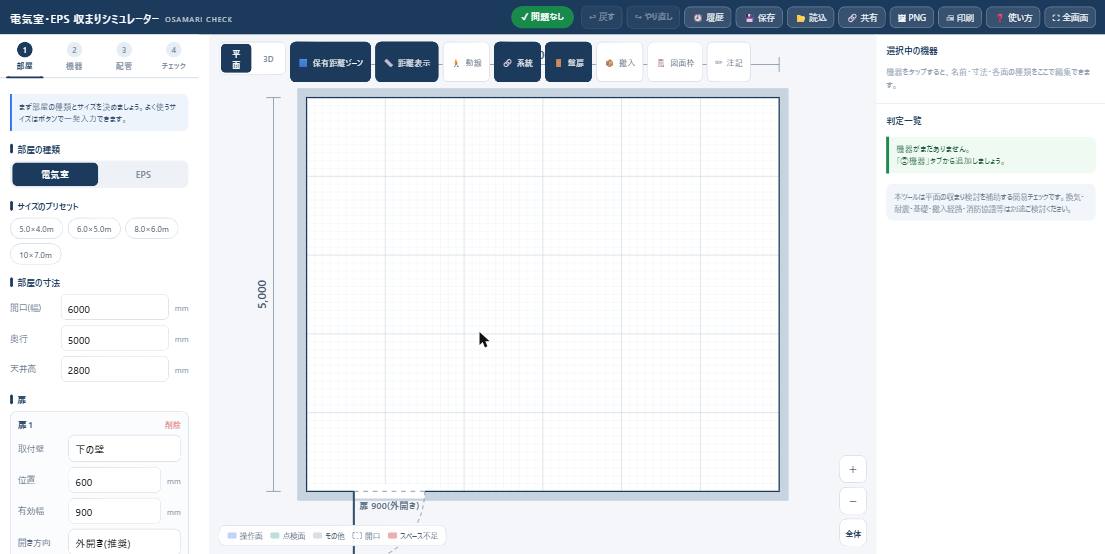
Task: Toggle the 距離表示 distance display
Action: coord(407,62)
